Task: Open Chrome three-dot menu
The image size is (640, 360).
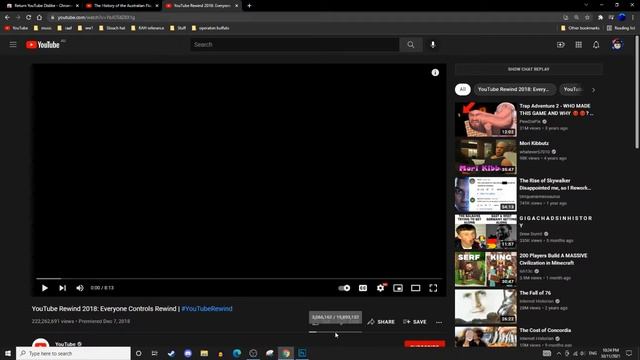Action: point(633,18)
